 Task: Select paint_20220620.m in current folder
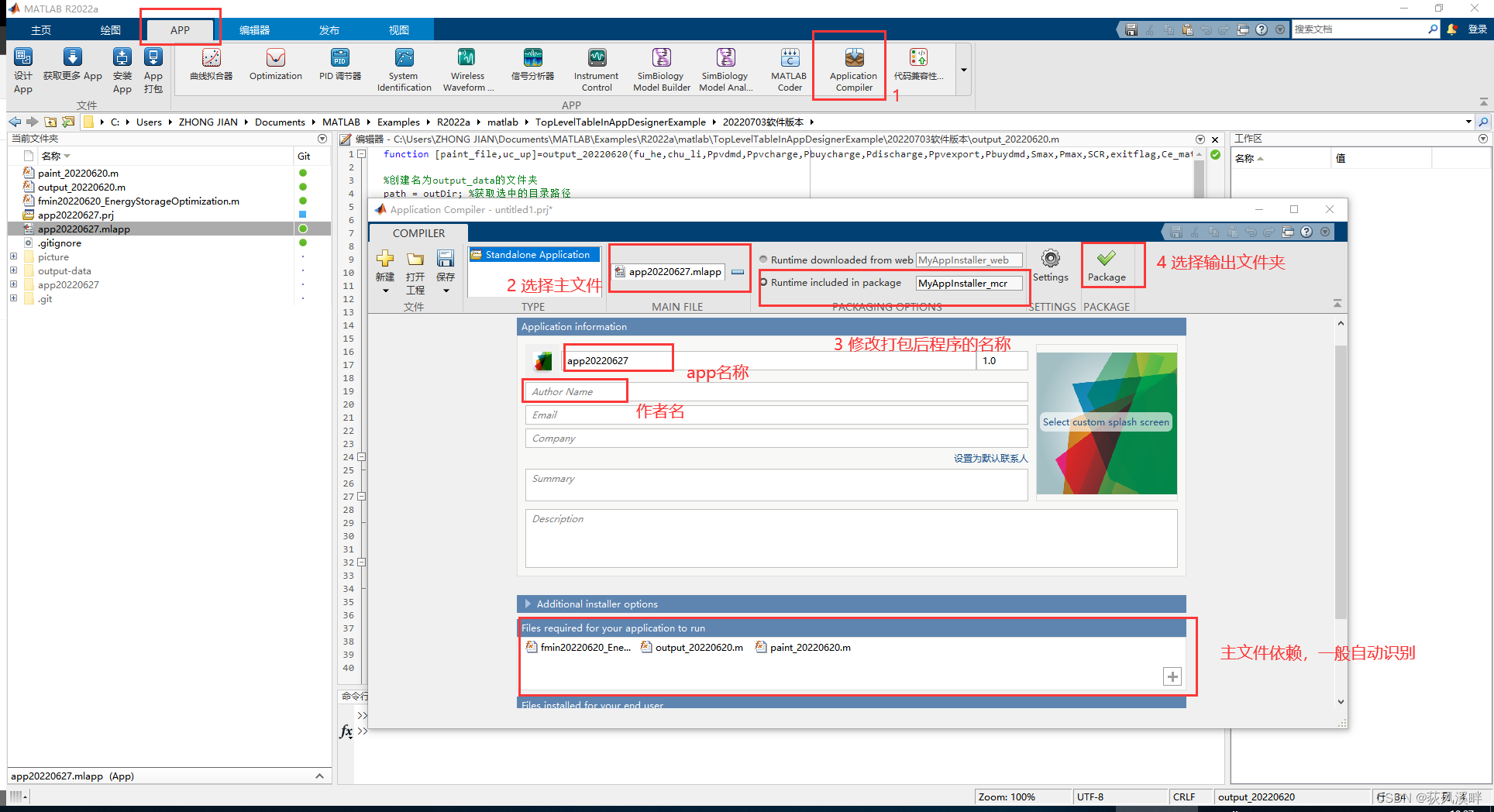point(78,173)
